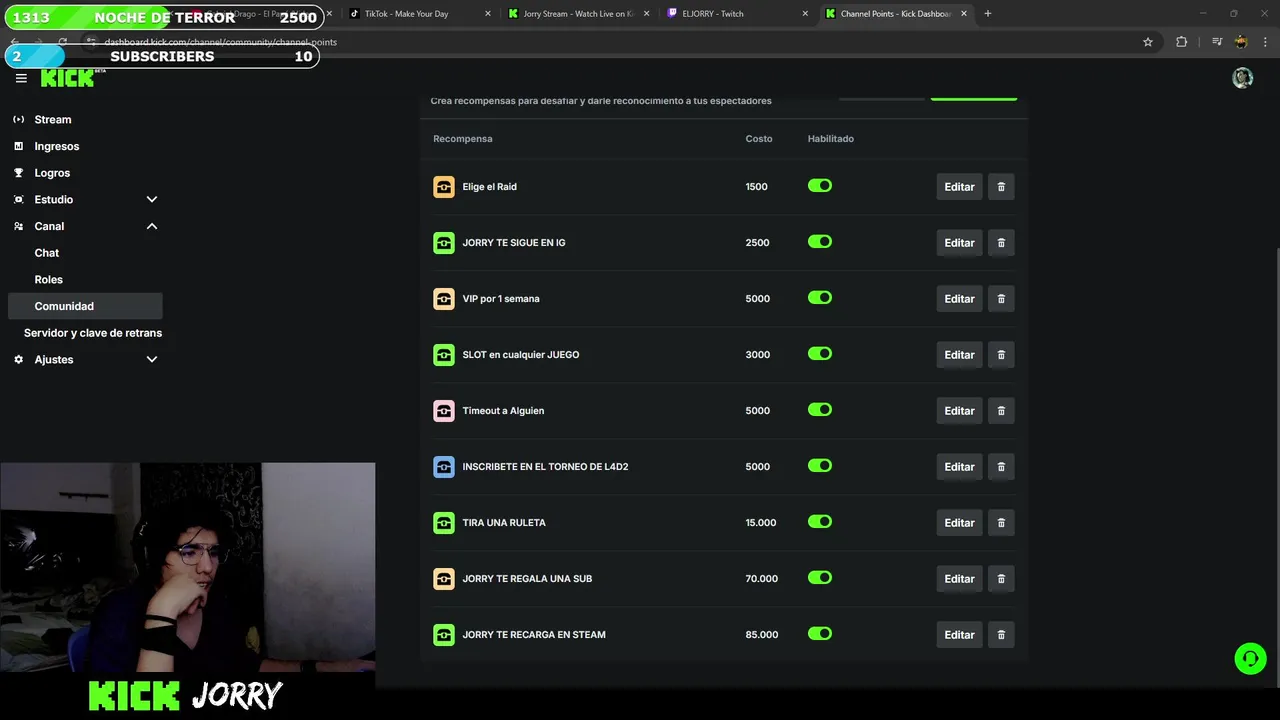Delete the INSCRIBETE EN EL TORNEO DE L4D2 reward
The image size is (1280, 720).
pos(1001,467)
